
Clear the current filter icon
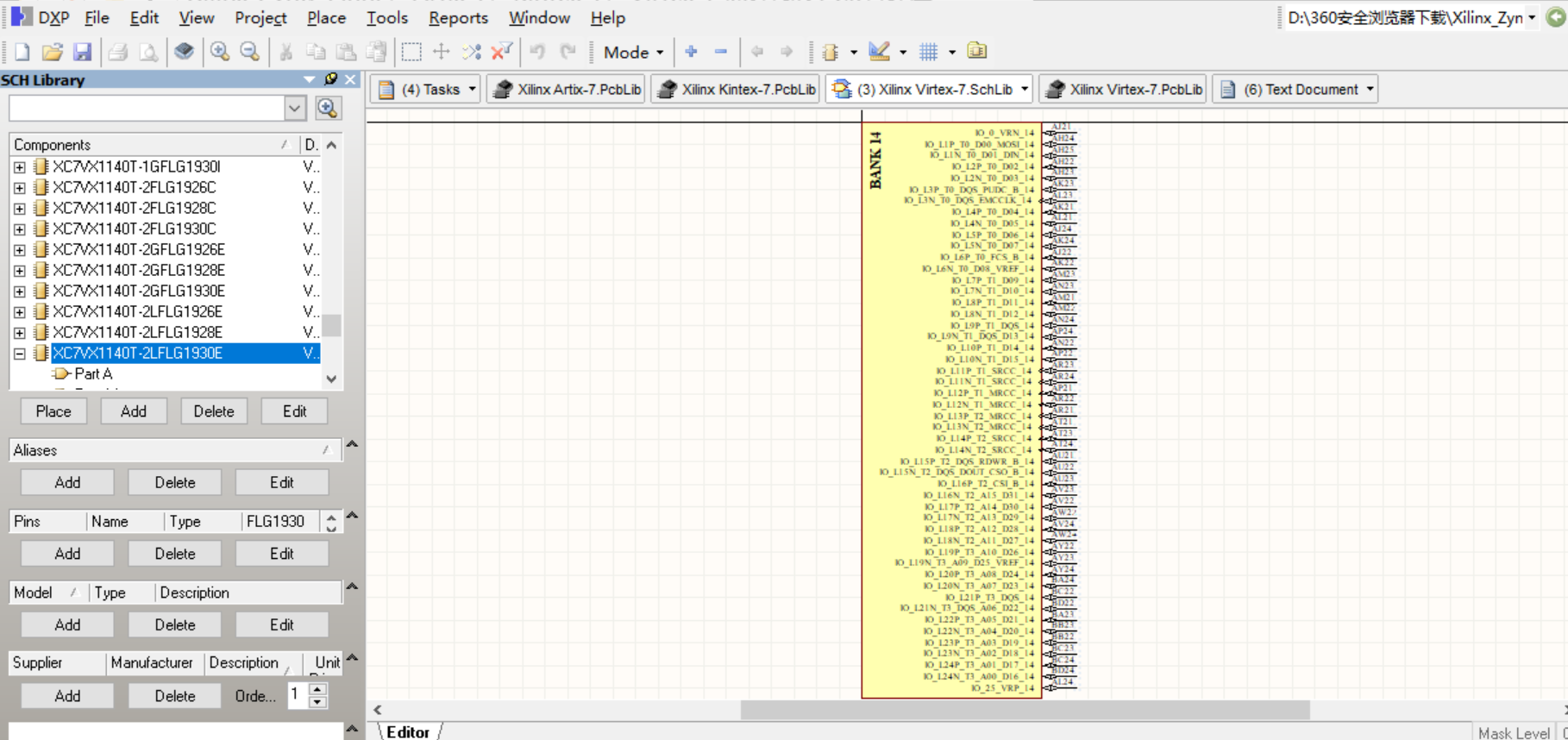501,52
